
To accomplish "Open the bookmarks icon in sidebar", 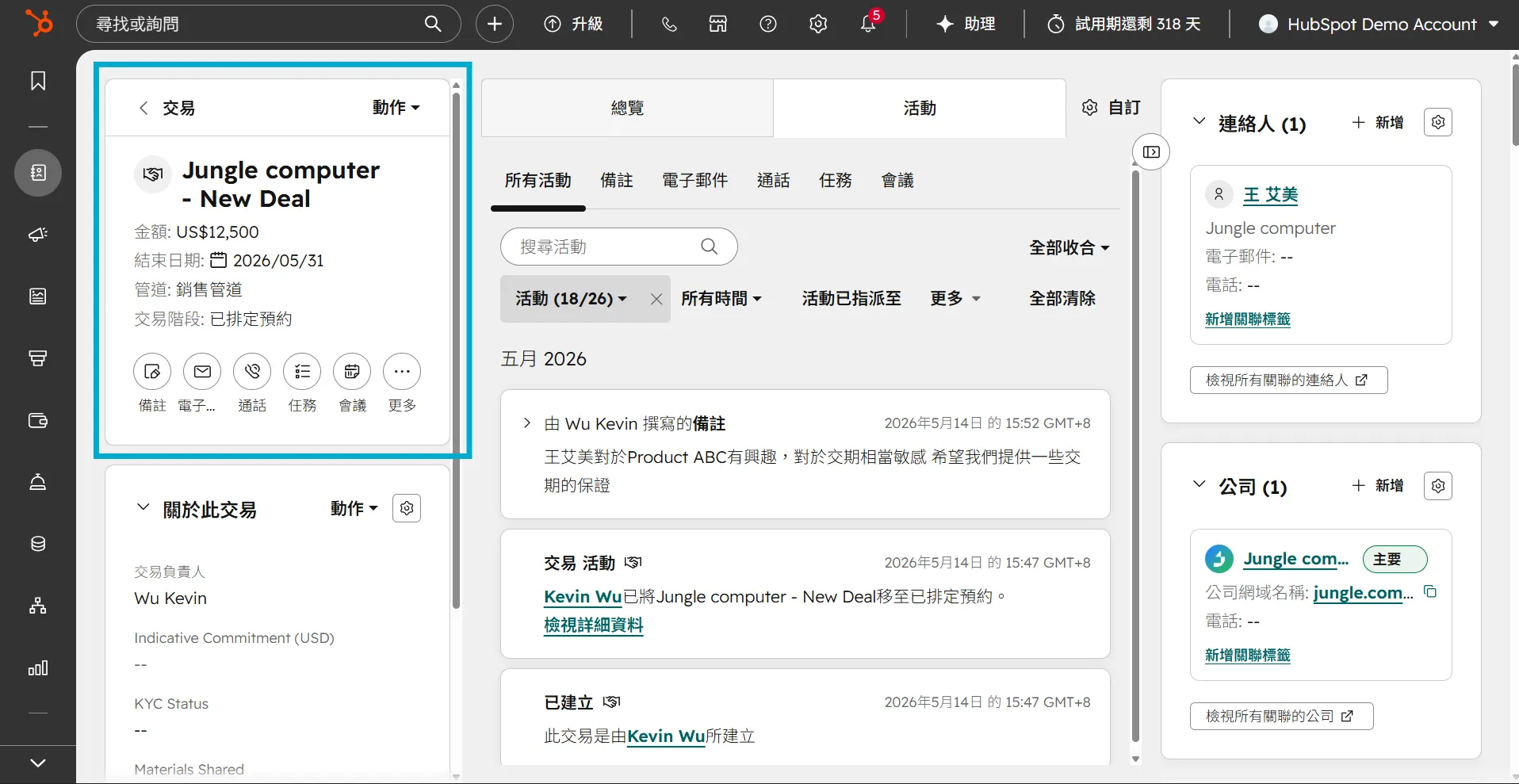I will pyautogui.click(x=38, y=81).
